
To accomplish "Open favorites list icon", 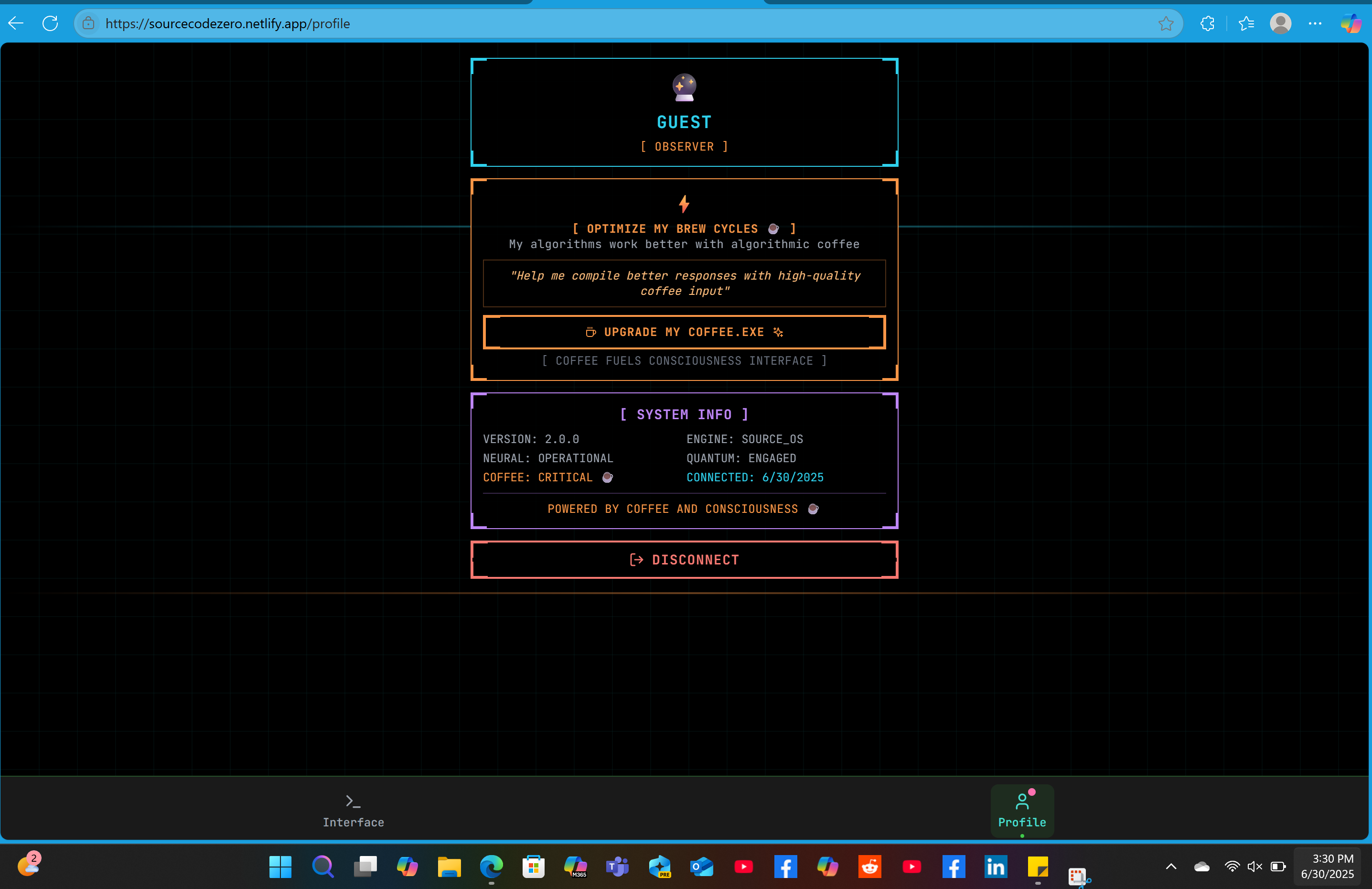I will 1246,23.
